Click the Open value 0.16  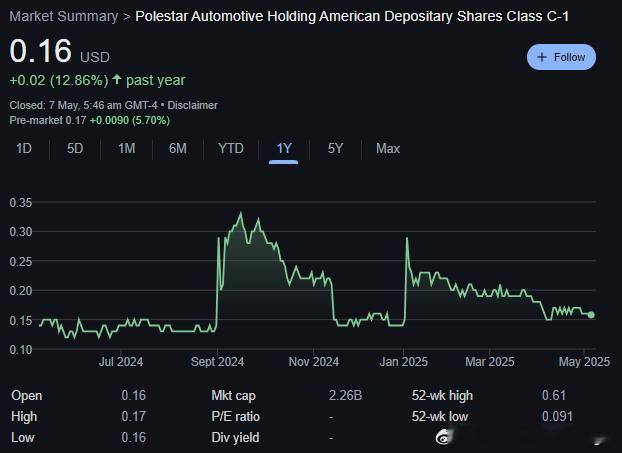coord(134,395)
